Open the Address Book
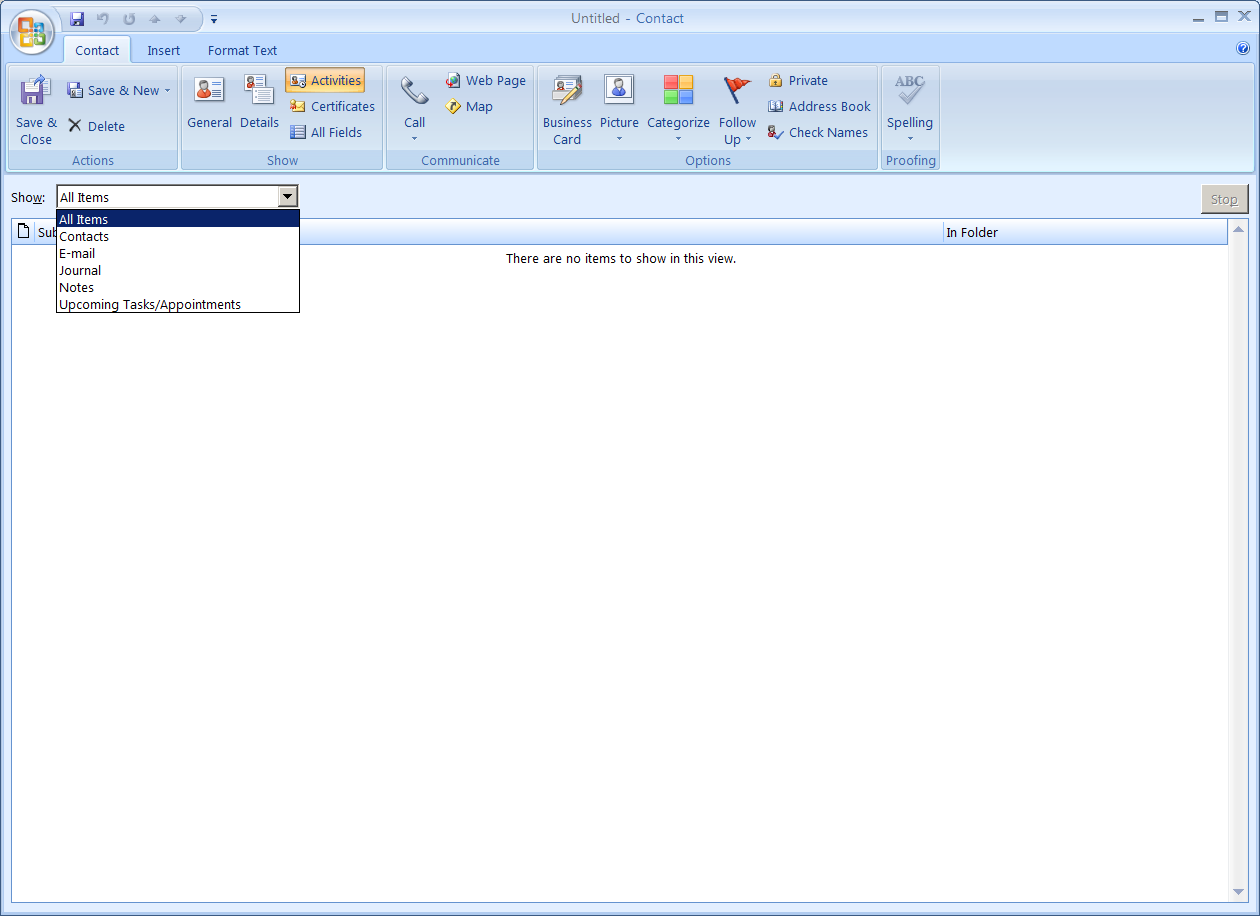The height and width of the screenshot is (916, 1260). point(819,106)
